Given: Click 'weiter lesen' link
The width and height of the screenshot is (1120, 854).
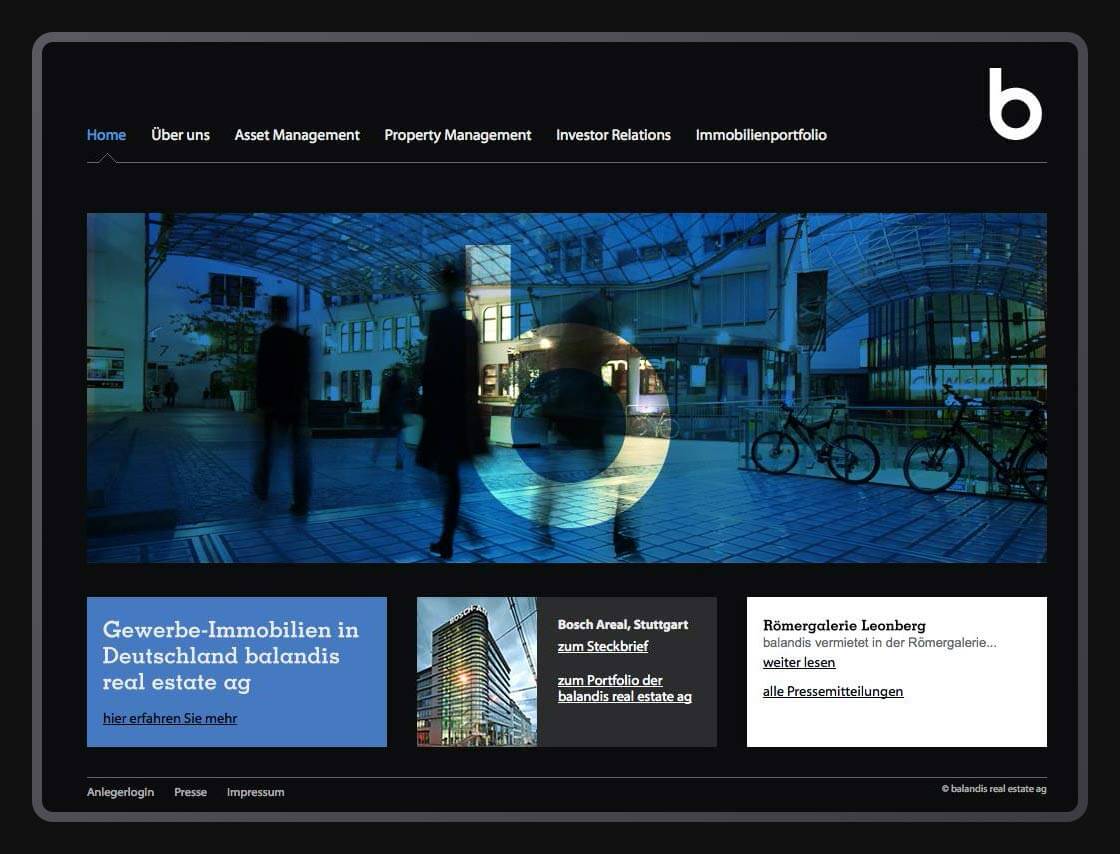Looking at the screenshot, I should click(798, 663).
